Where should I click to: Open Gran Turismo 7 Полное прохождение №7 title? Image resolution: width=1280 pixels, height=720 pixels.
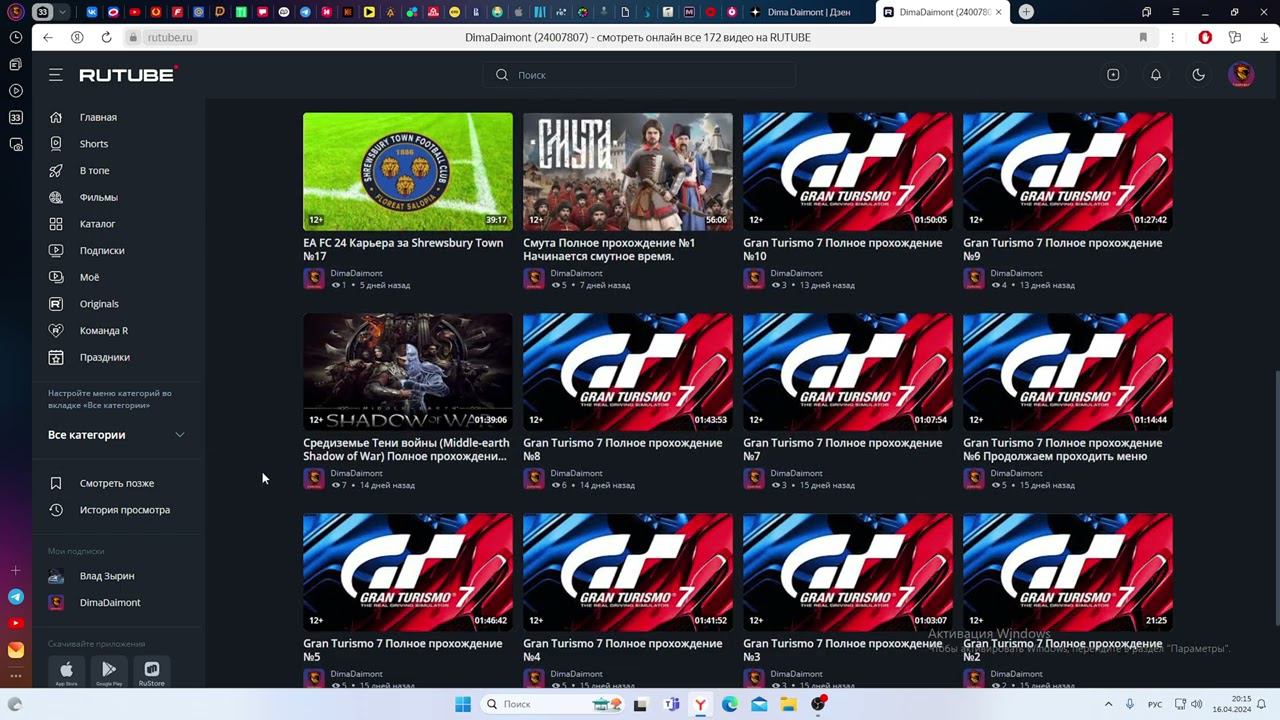(843, 449)
